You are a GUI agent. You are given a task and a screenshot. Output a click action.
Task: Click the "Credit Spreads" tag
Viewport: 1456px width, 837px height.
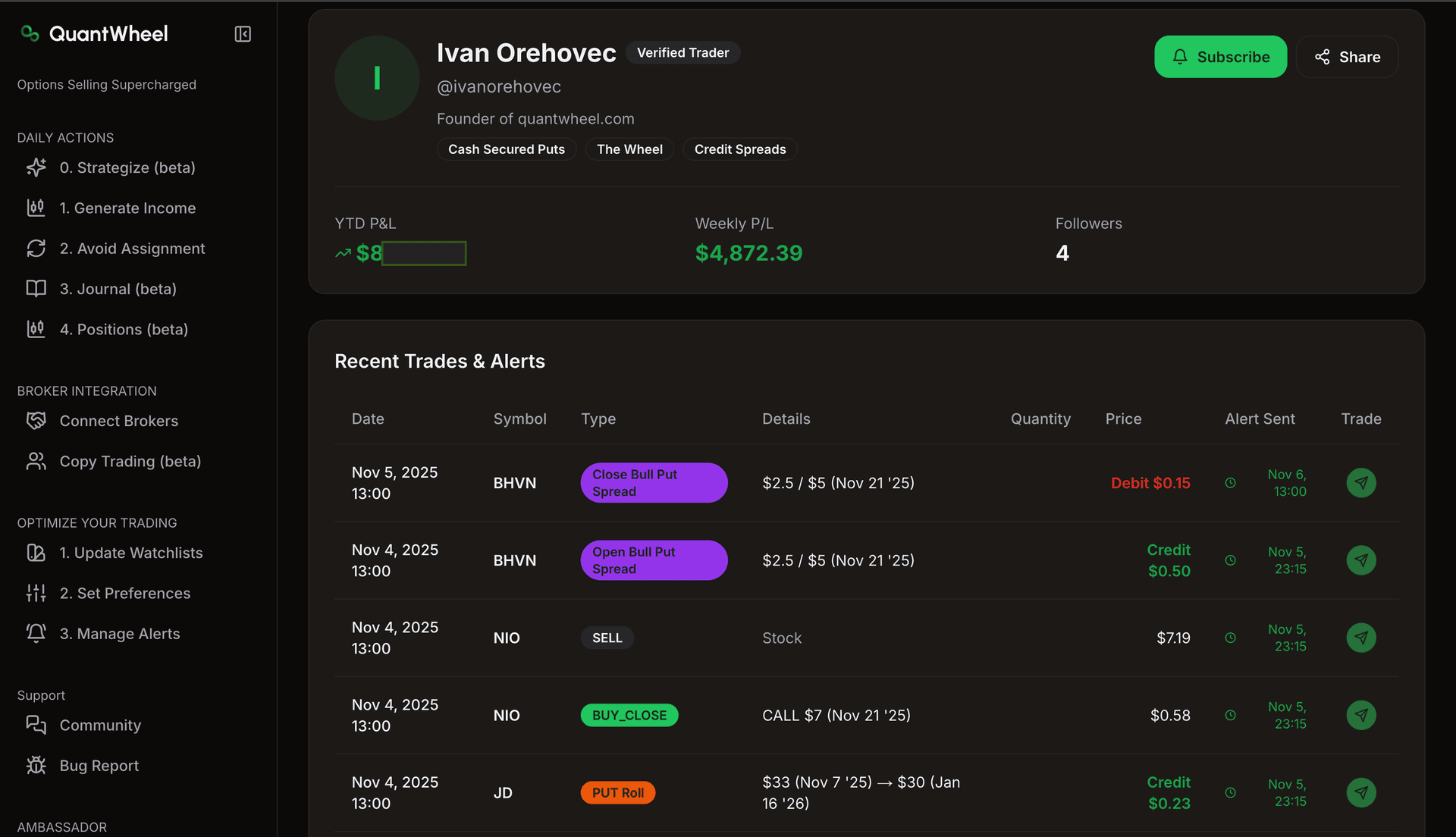point(739,149)
